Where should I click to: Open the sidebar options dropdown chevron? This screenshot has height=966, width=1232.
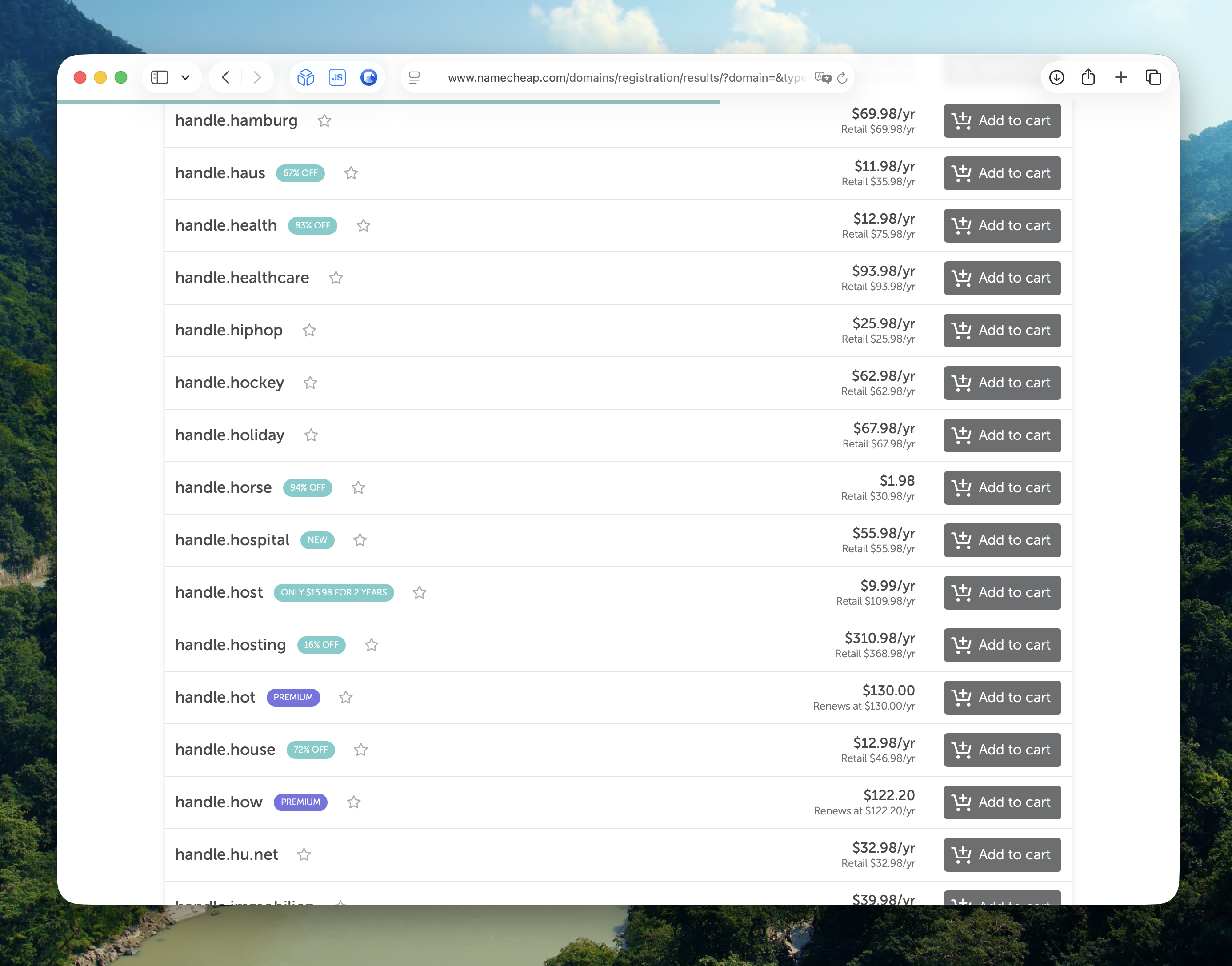pyautogui.click(x=185, y=77)
